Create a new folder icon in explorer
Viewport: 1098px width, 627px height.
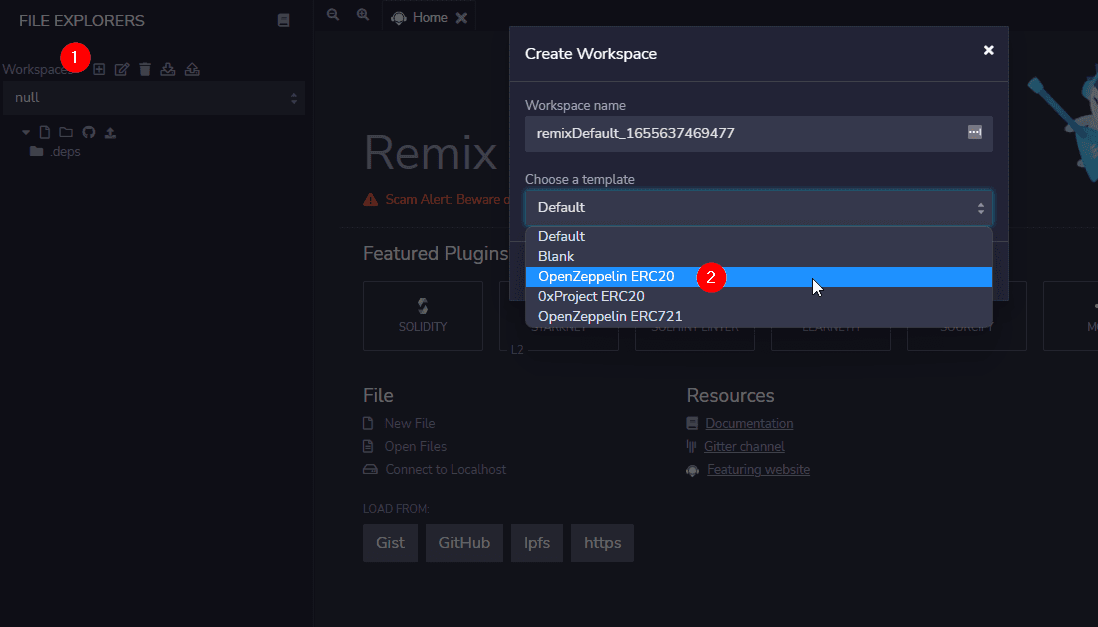click(66, 132)
